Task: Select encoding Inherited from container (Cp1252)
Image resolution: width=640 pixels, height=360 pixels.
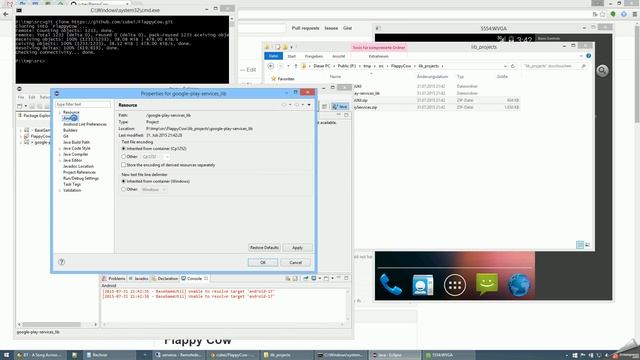Action: pos(154,149)
